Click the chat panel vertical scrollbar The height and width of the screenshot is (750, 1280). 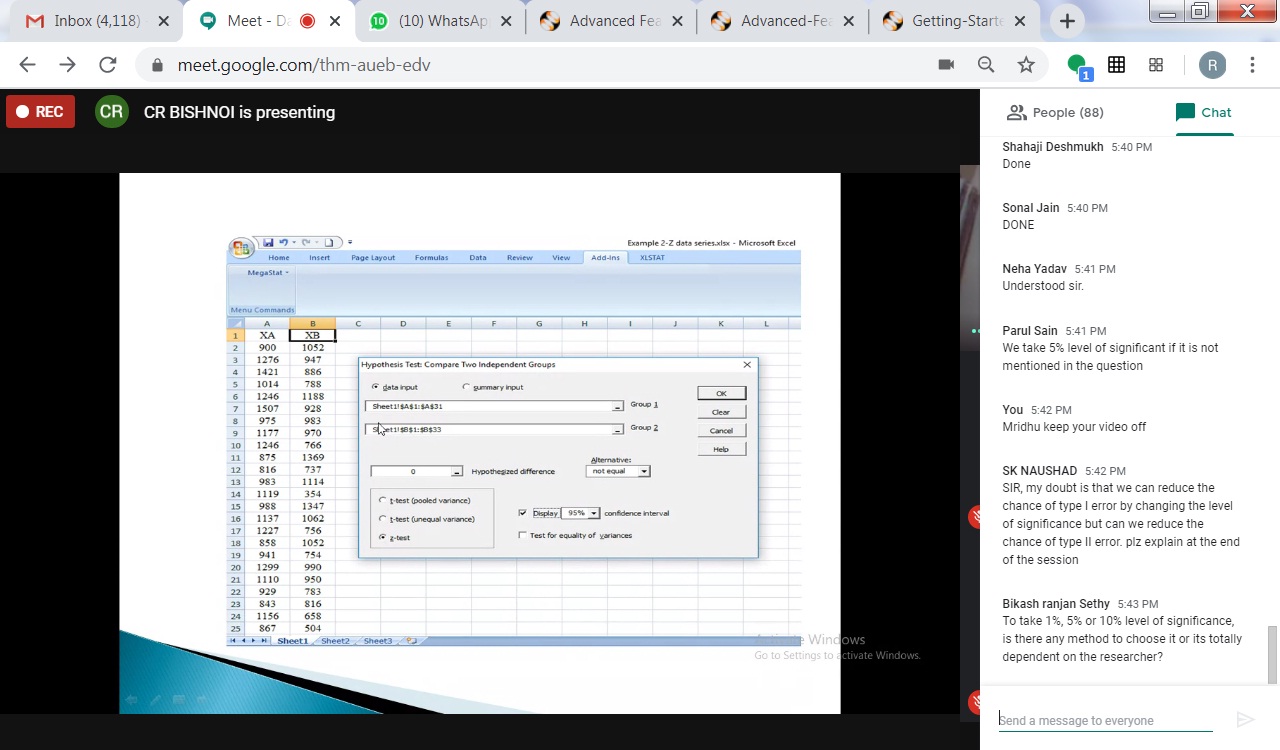(x=1273, y=655)
